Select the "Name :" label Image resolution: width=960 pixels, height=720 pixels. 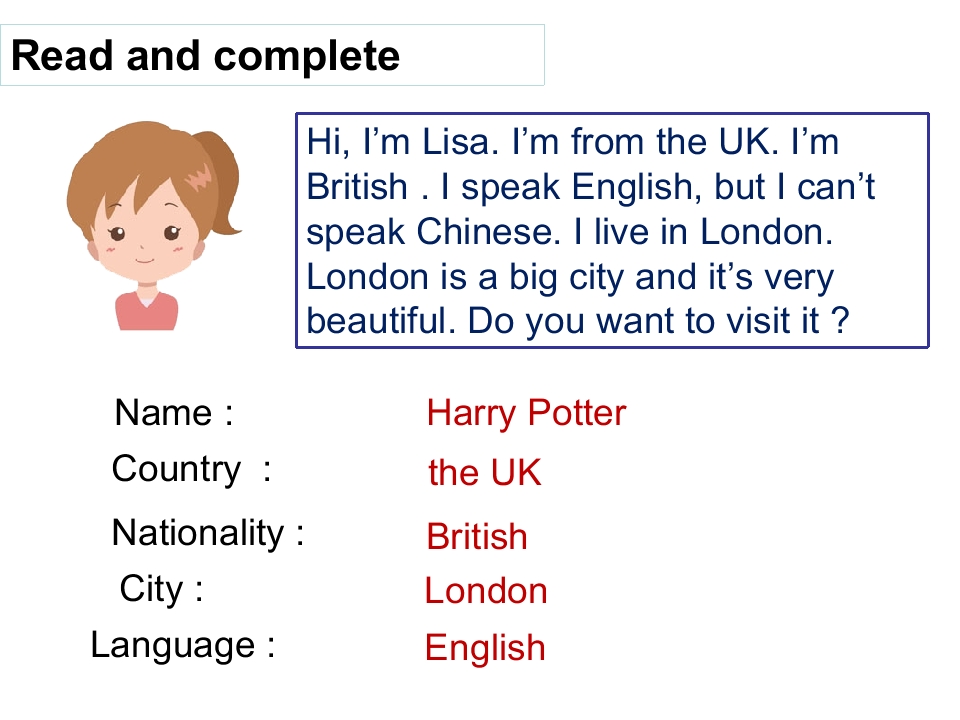click(174, 412)
